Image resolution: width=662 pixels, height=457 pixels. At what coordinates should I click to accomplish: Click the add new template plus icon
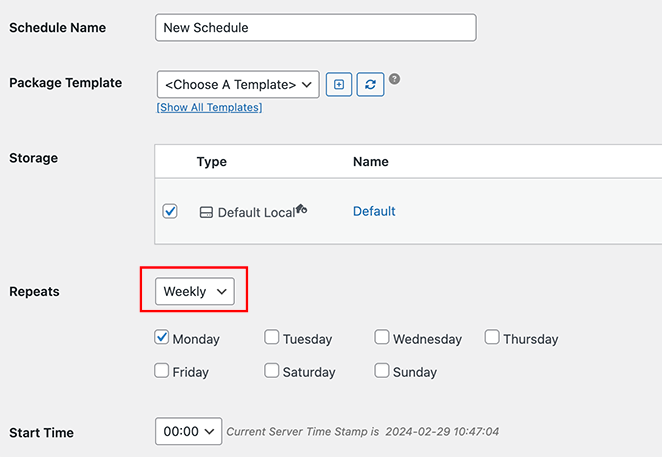339,85
